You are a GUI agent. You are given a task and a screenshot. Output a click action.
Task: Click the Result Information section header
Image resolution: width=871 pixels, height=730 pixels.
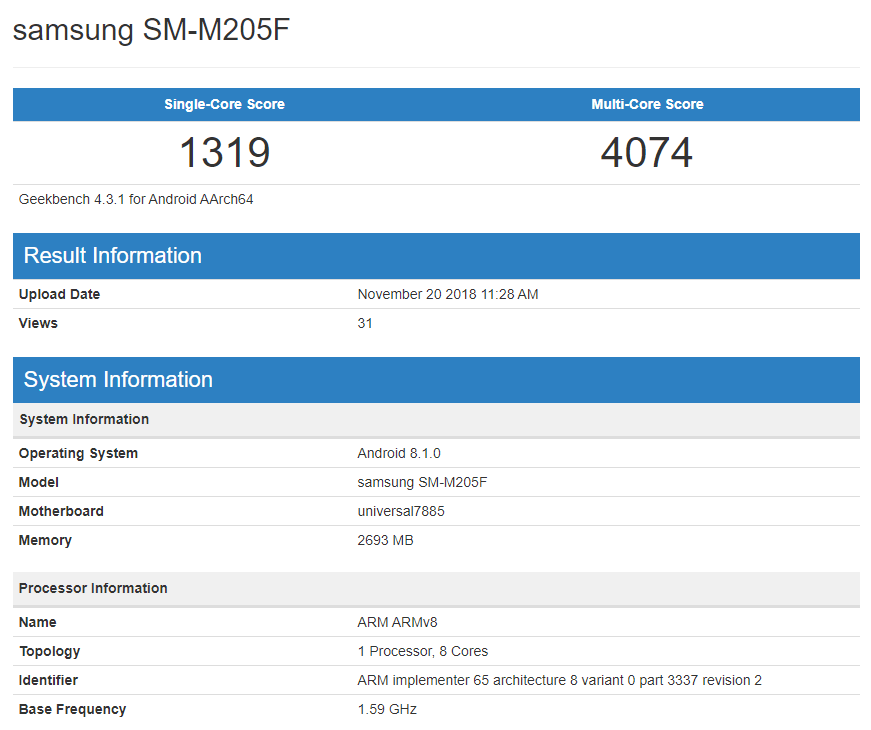(113, 256)
